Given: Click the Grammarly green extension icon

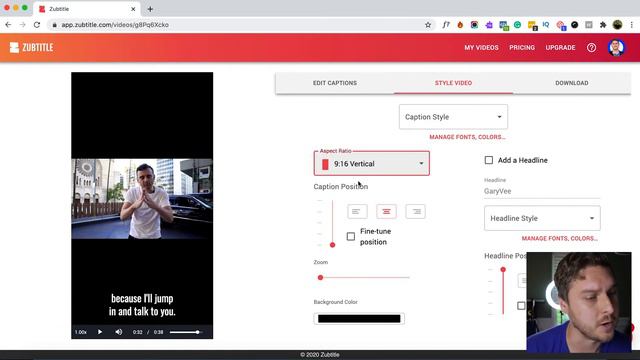Looking at the screenshot, I should pyautogui.click(x=517, y=25).
